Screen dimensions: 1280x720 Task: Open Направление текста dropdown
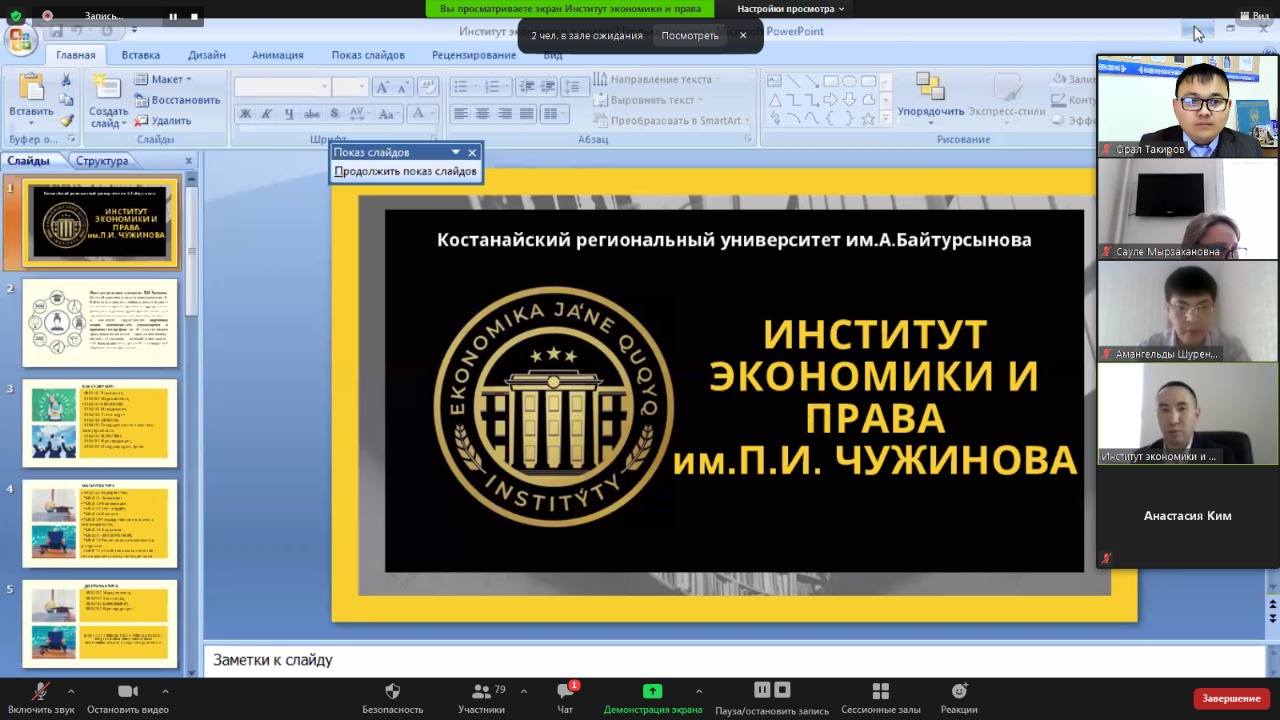[x=657, y=79]
